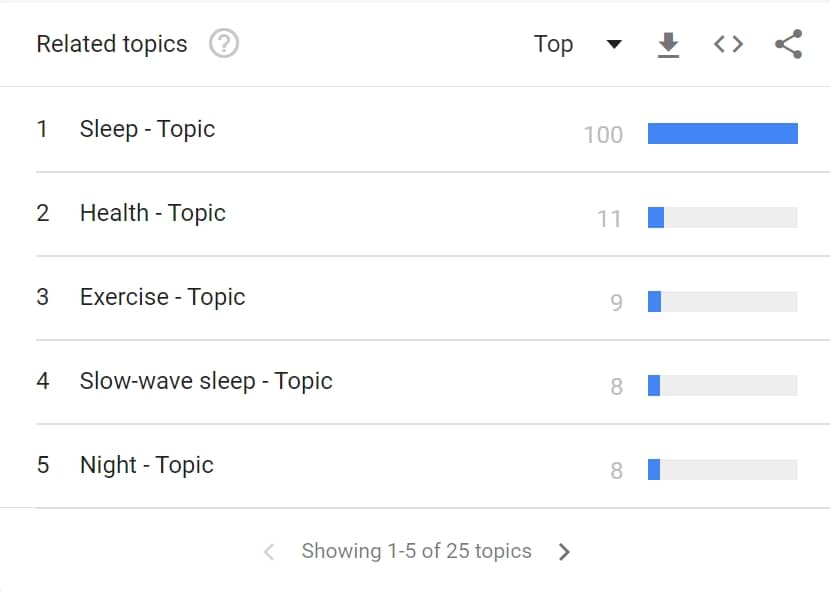Select the Exercise - Topic entry
Screen dimensions: 830x591
pyautogui.click(x=162, y=297)
